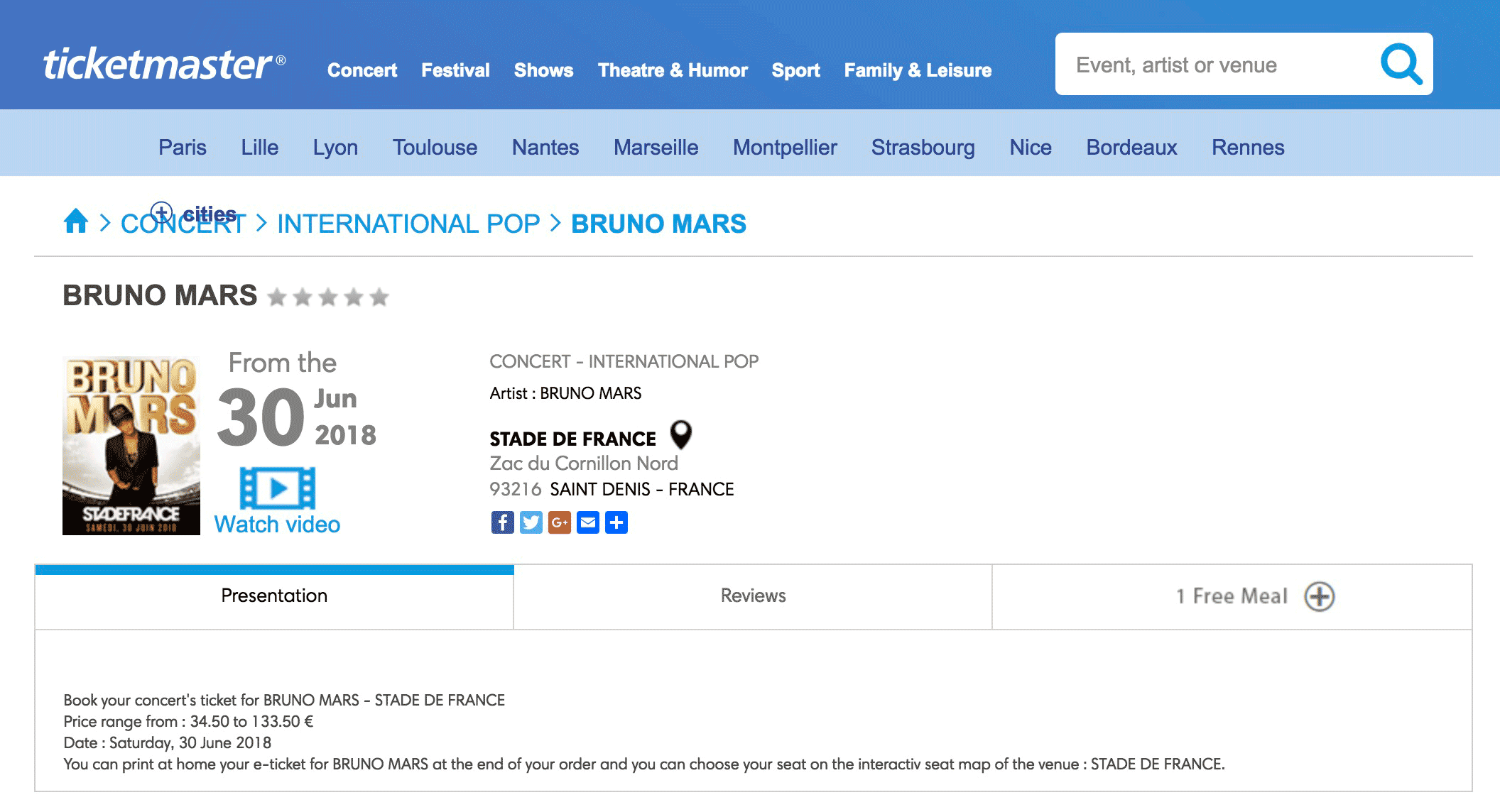Click CONCERT - INTERNATIONAL POP category text

coord(624,362)
